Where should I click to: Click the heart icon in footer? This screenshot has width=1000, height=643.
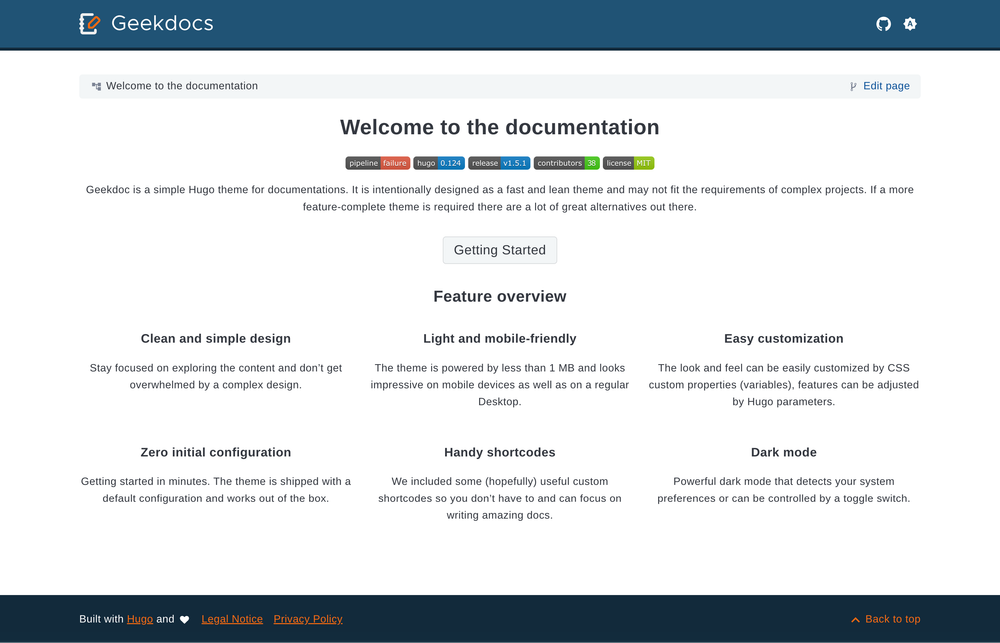184,619
